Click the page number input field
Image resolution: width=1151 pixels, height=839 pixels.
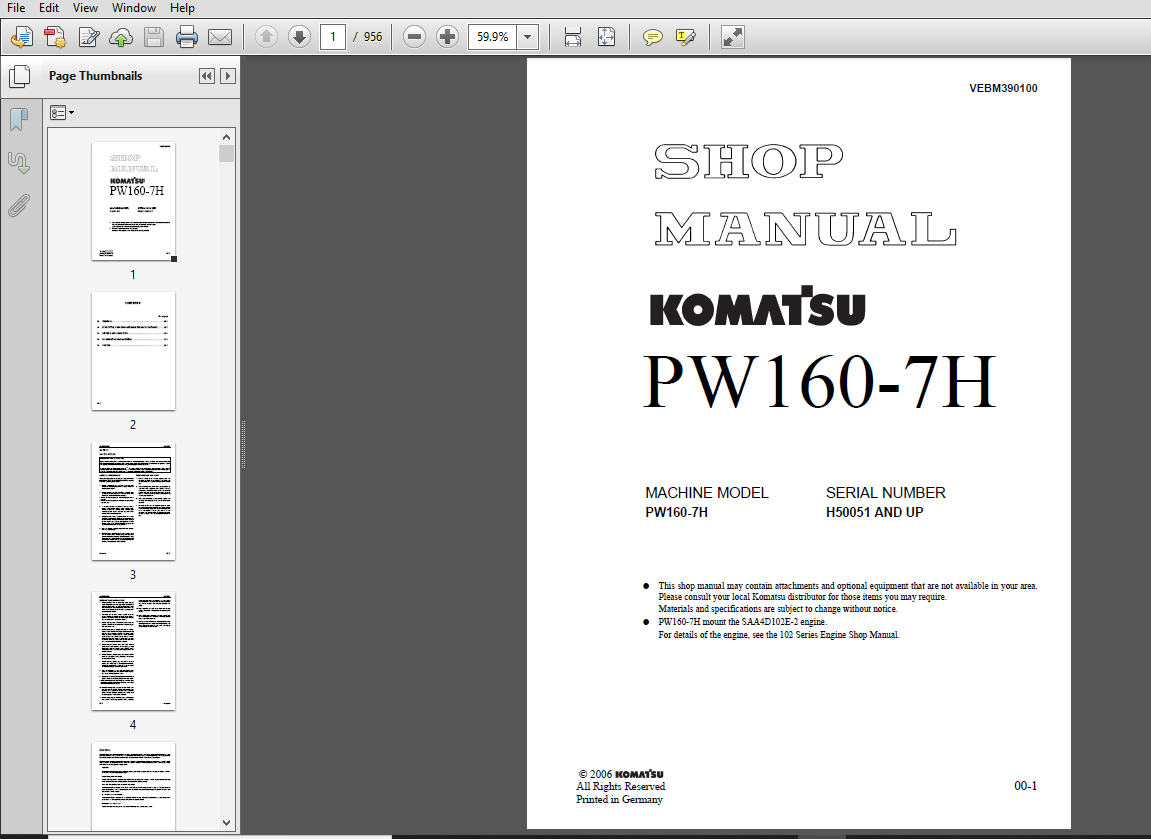[333, 37]
